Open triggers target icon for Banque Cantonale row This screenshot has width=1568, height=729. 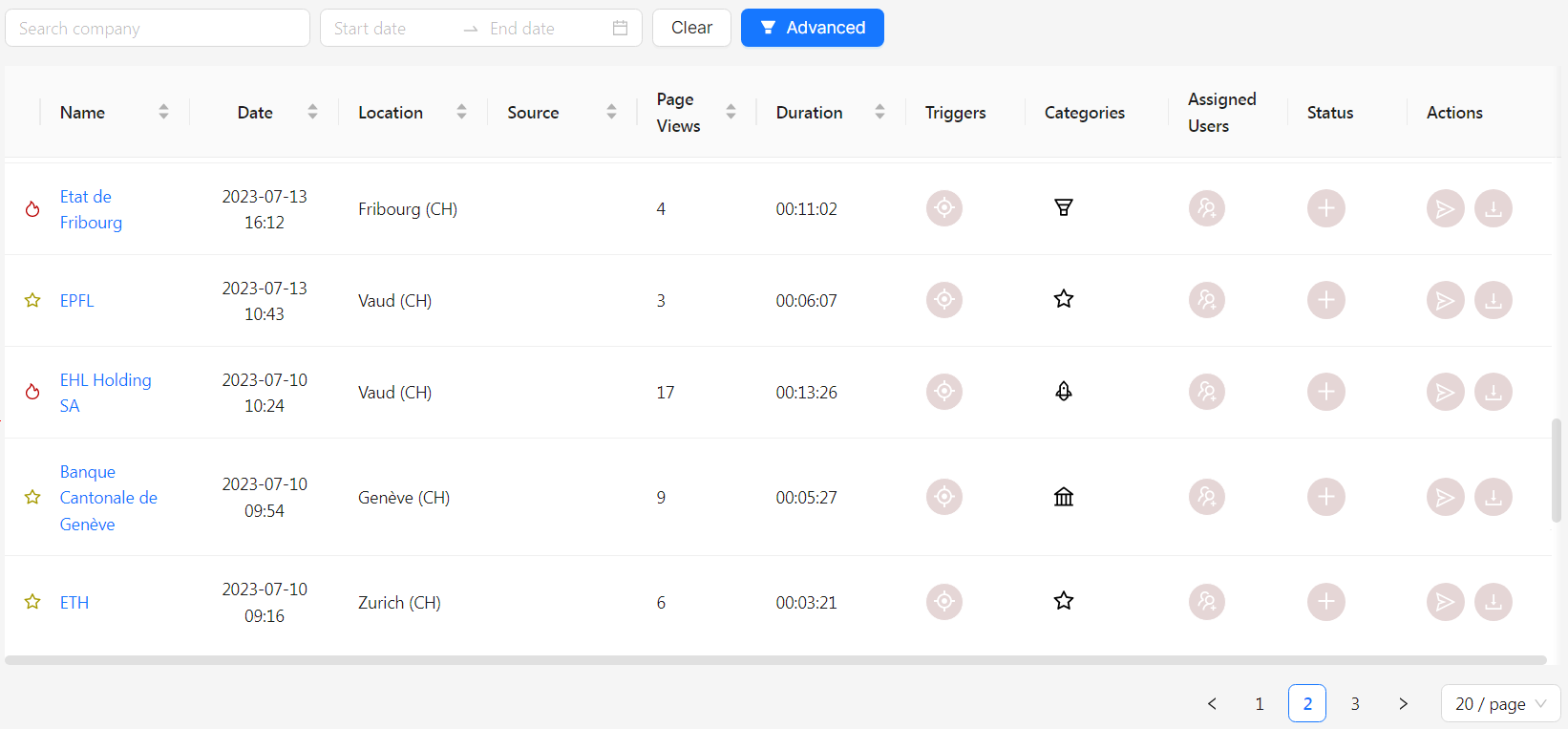944,497
